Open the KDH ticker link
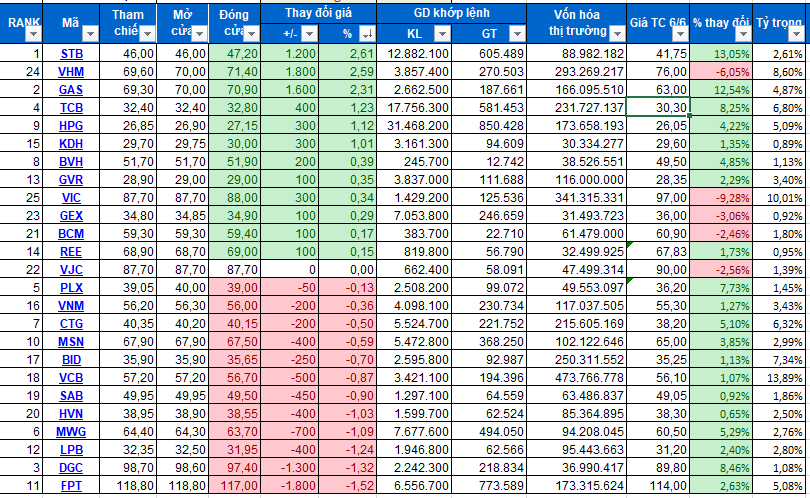This screenshot has width=810, height=498. click(71, 144)
